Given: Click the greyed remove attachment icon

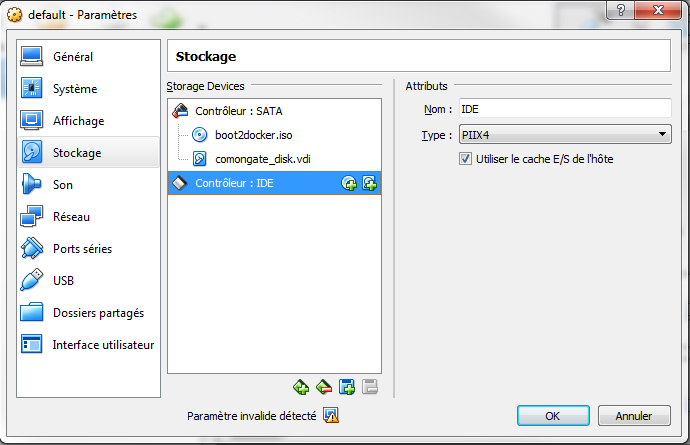Looking at the screenshot, I should (370, 387).
